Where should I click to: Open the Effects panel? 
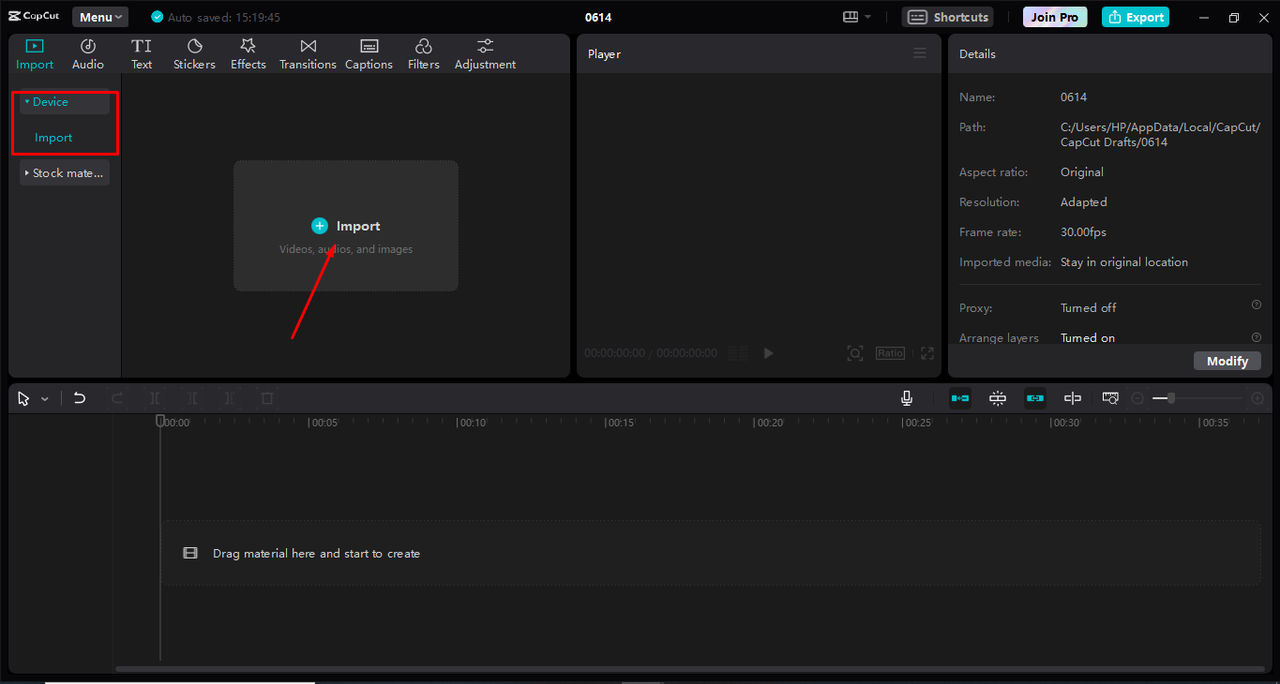point(248,54)
